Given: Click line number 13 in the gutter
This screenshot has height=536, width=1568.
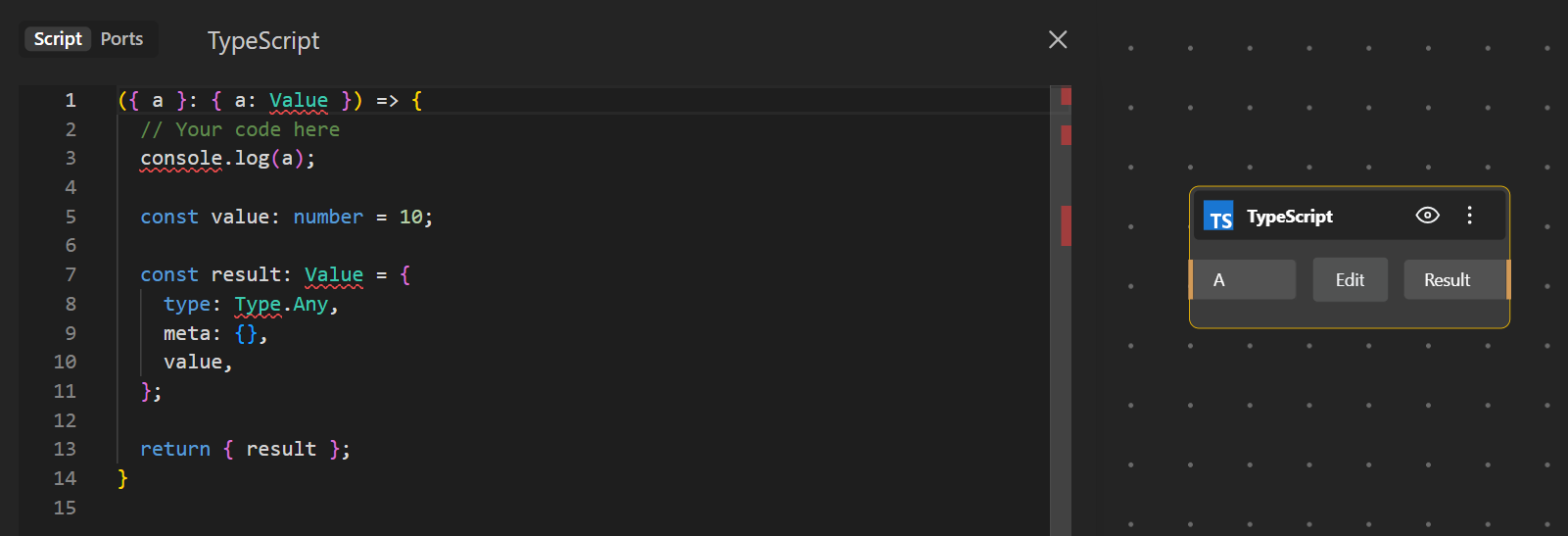Looking at the screenshot, I should (x=65, y=449).
